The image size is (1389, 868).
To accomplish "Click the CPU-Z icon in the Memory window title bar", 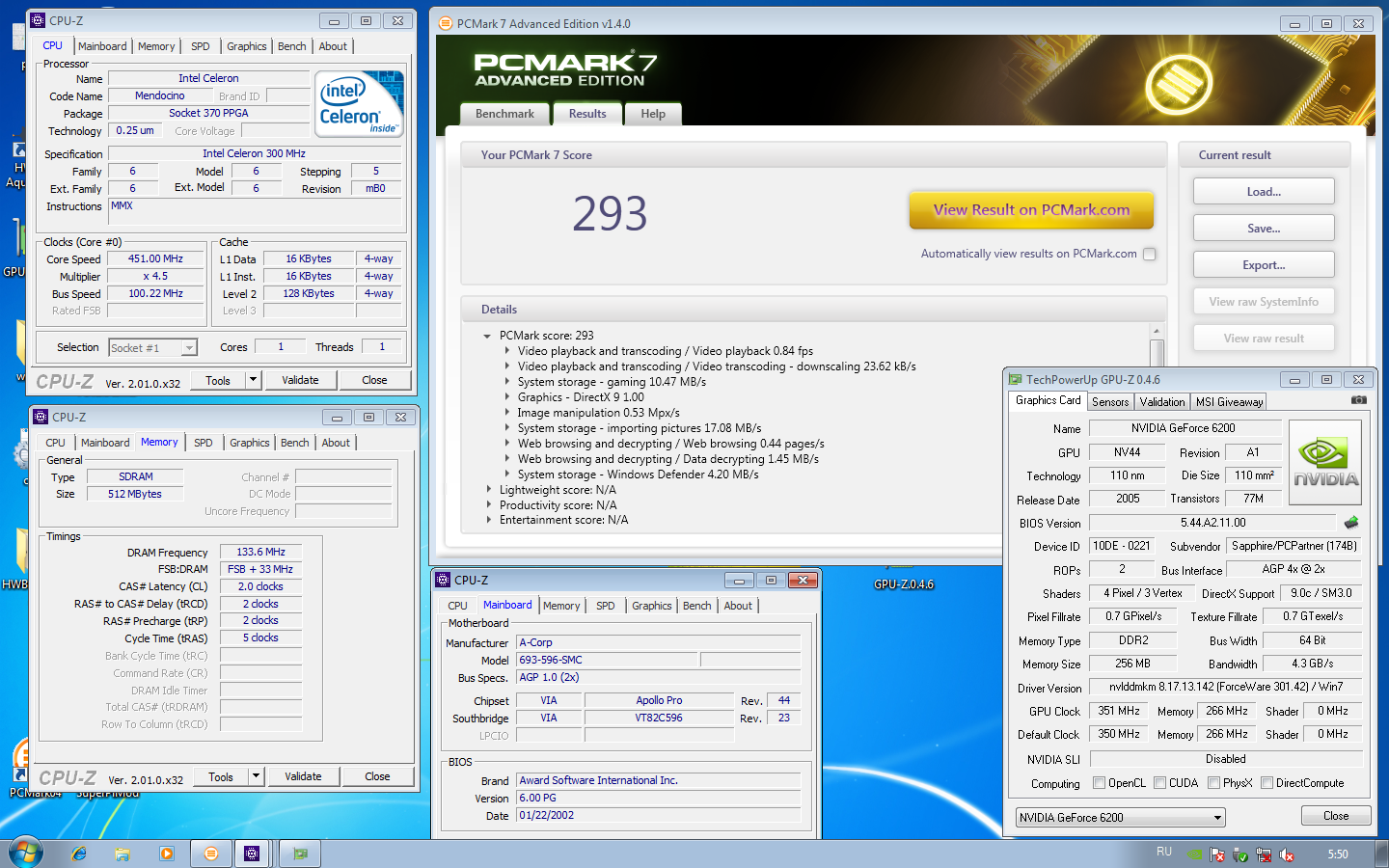I will coord(41,417).
